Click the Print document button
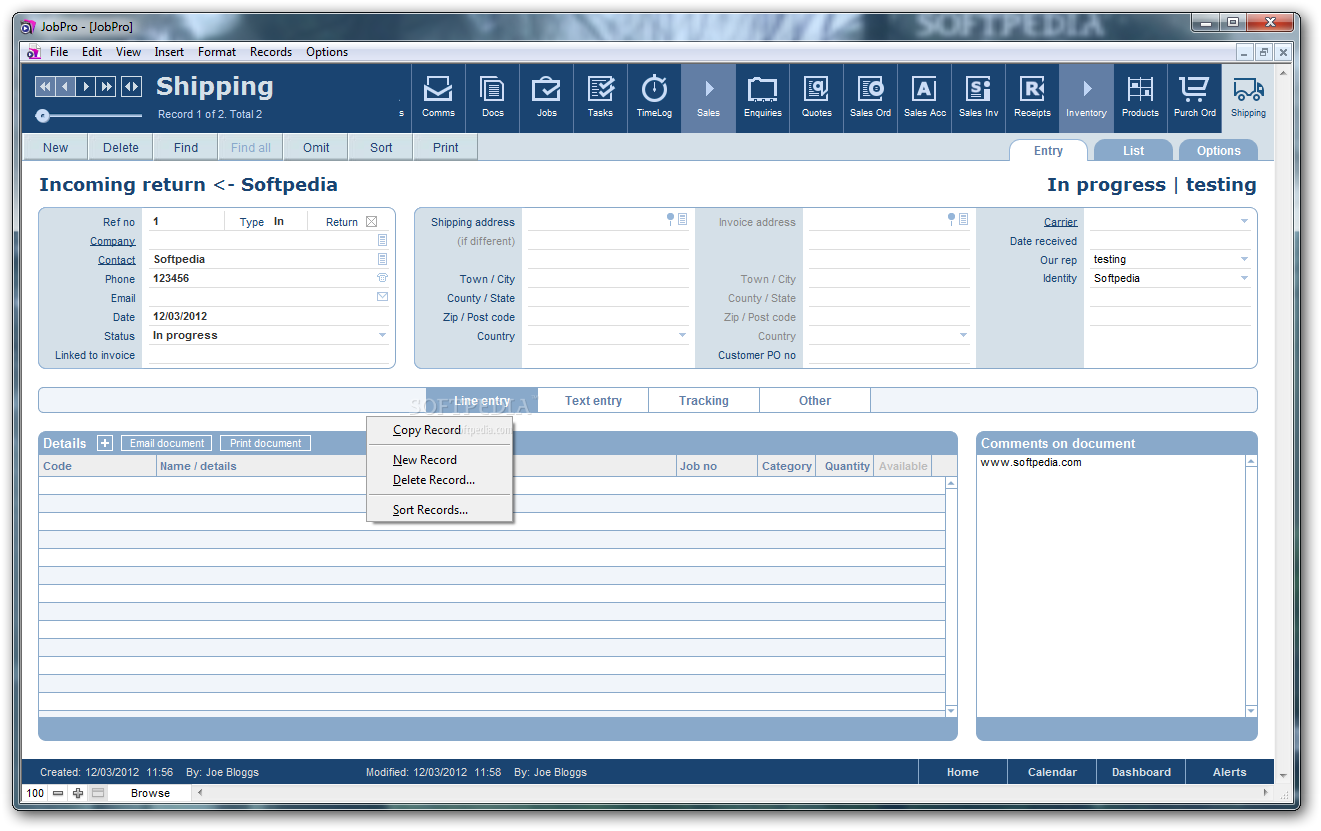The height and width of the screenshot is (831, 1321). click(265, 443)
